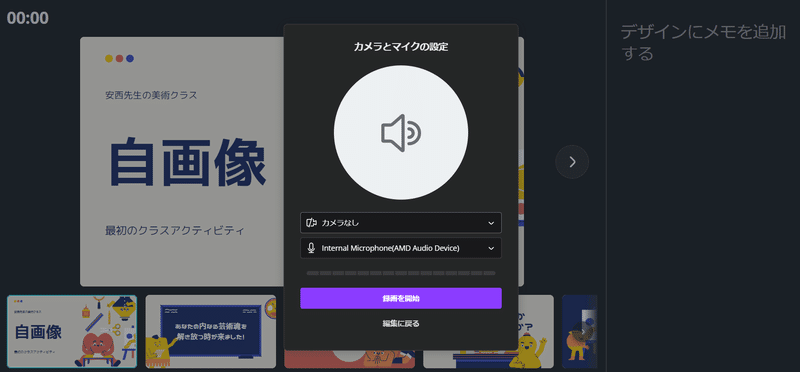This screenshot has width=800, height=372.
Task: Select the yellow character slide thumbnail
Action: [x=488, y=332]
